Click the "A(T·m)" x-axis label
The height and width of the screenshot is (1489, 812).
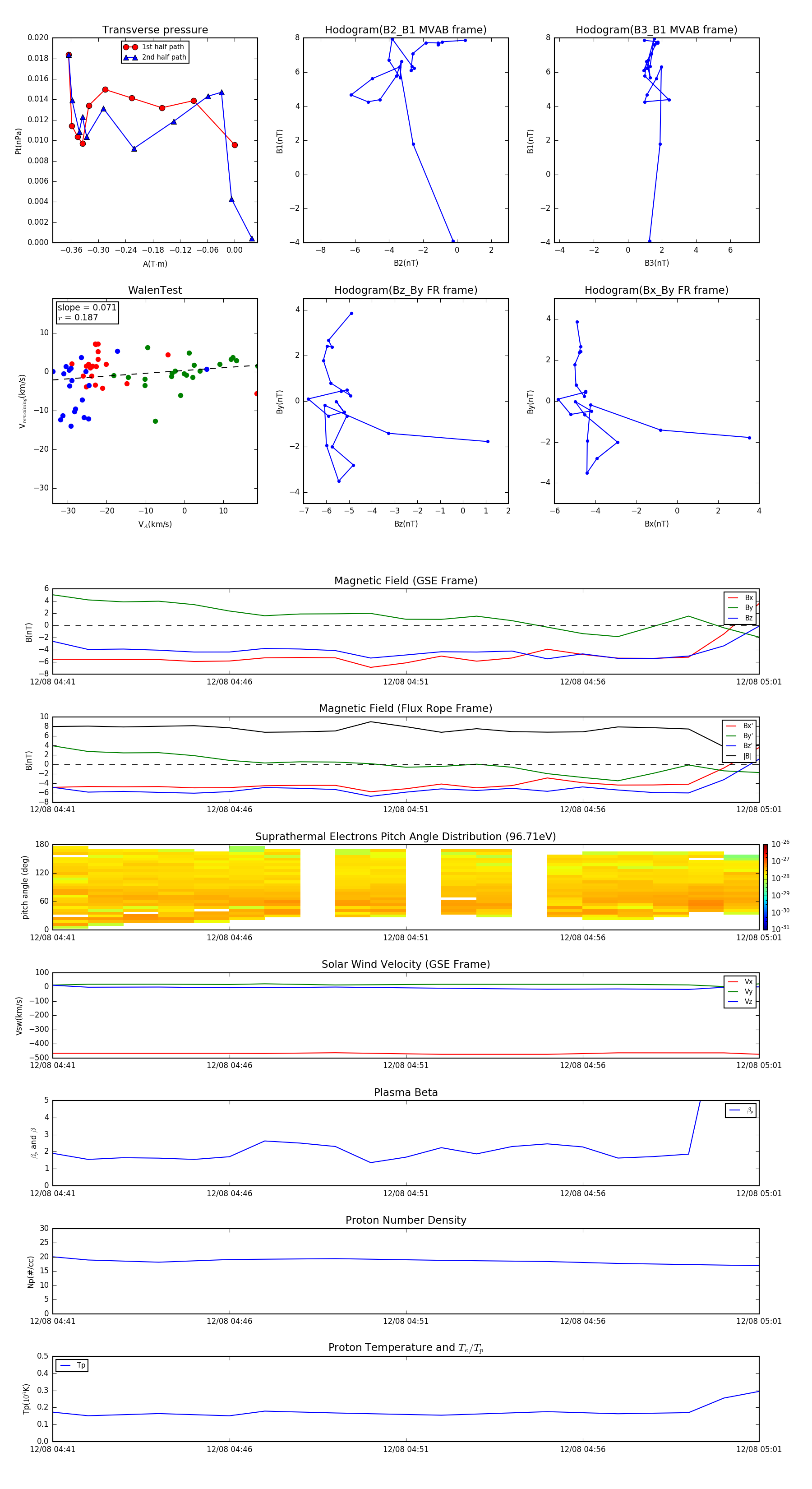[155, 264]
